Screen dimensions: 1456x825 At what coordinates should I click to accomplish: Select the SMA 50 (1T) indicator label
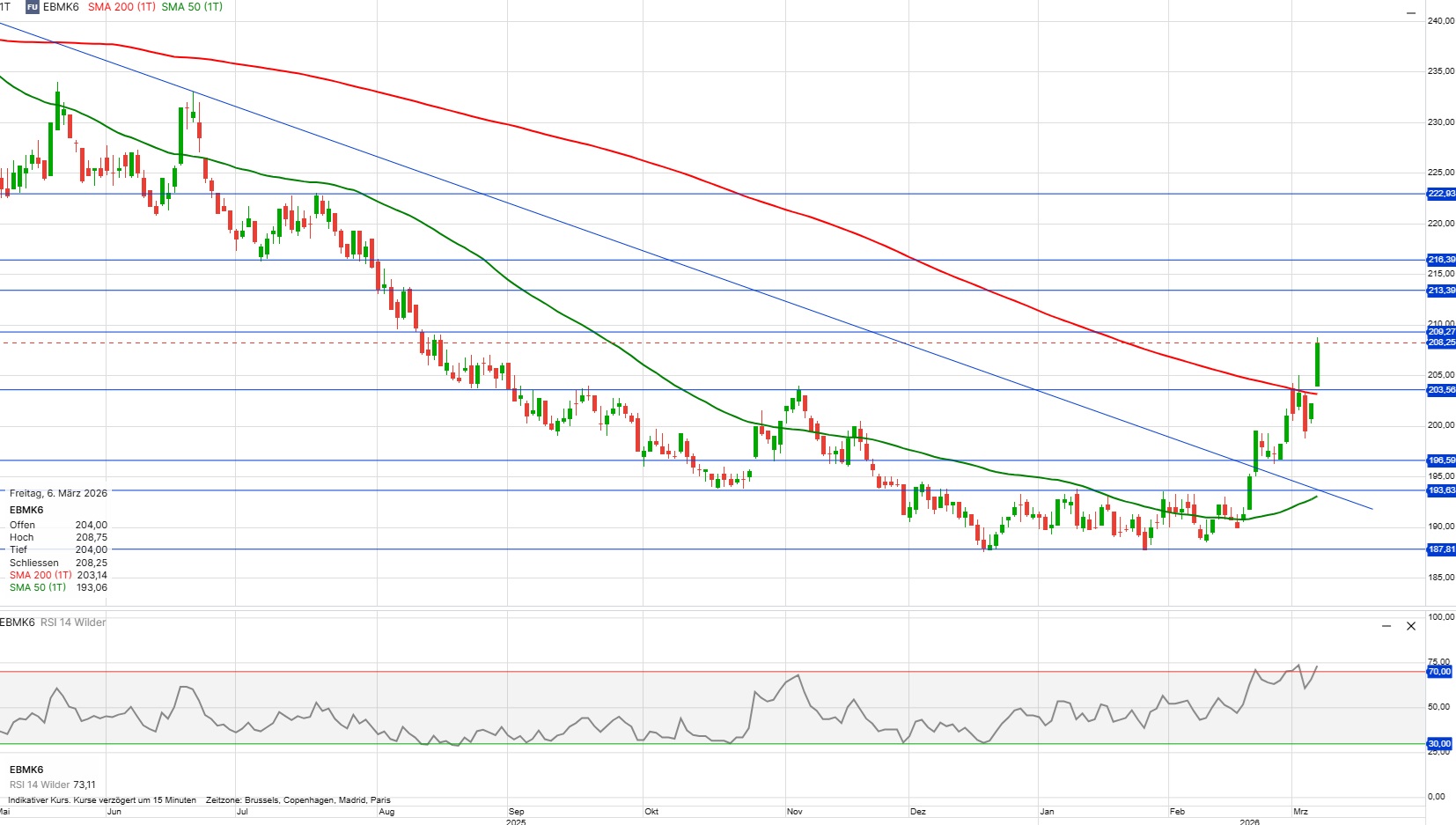192,7
